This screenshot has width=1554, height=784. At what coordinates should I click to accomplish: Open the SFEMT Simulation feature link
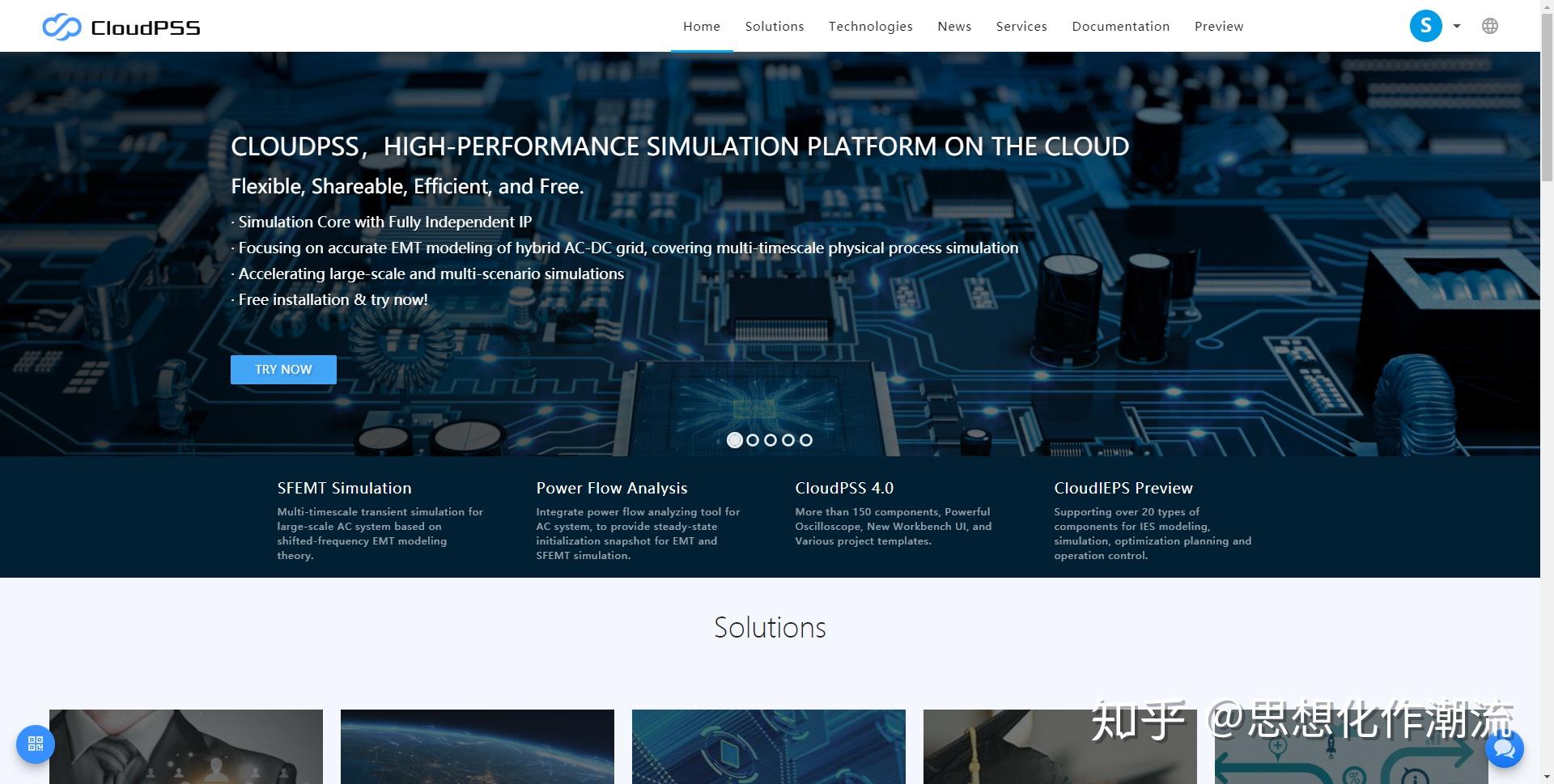pos(344,488)
